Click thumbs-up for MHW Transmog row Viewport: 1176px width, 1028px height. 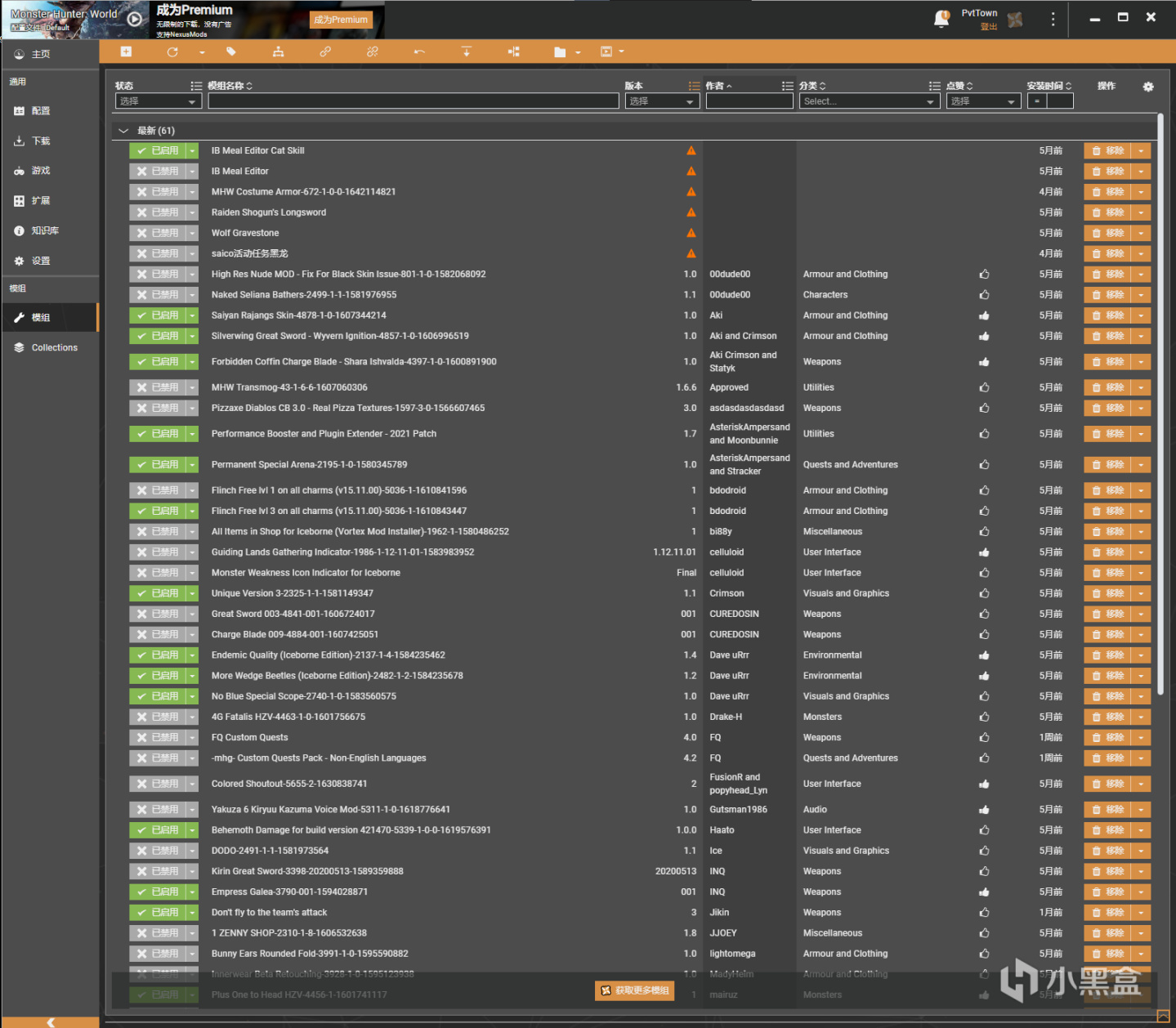pos(984,387)
